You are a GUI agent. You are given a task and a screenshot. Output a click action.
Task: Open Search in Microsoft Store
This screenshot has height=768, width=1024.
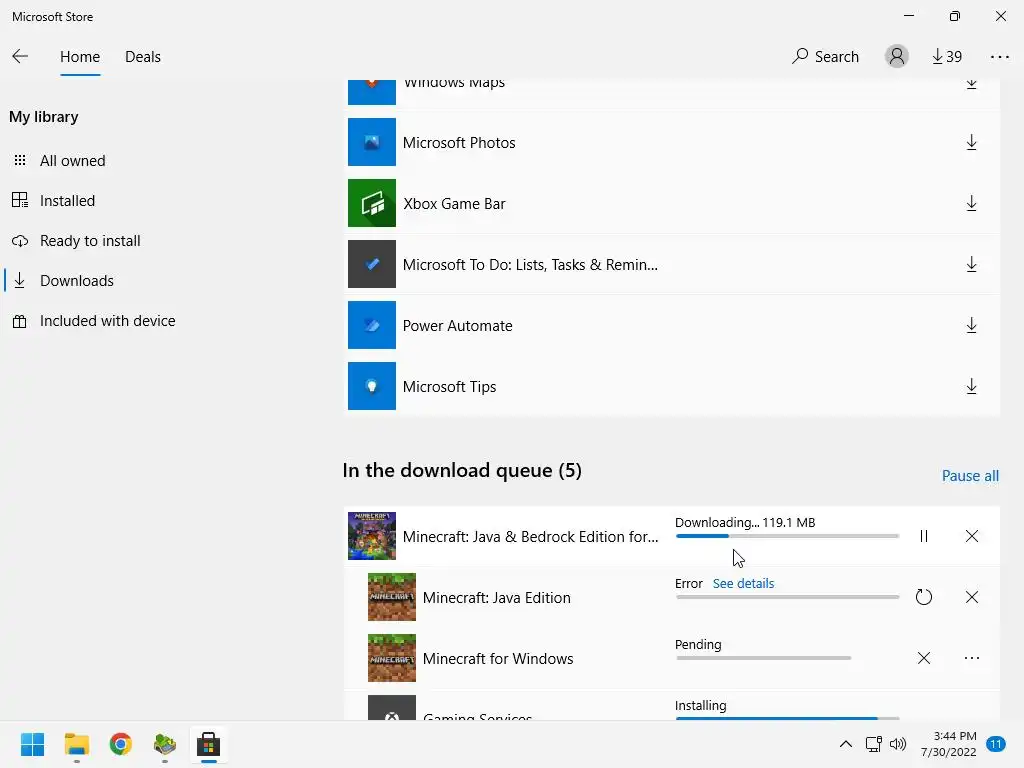(825, 57)
